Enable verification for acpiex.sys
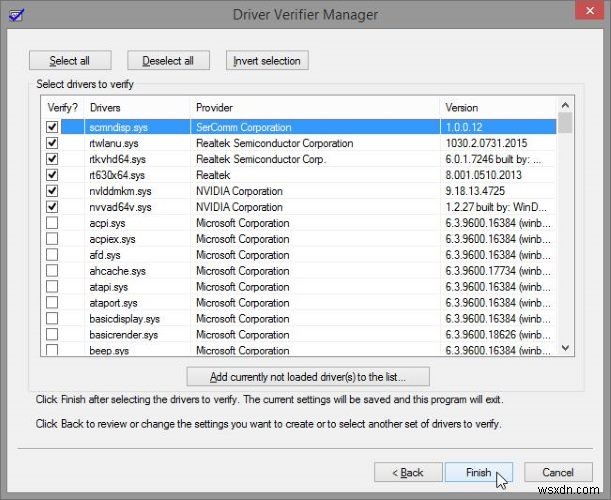Screen dimensions: 611x500 coord(52,239)
